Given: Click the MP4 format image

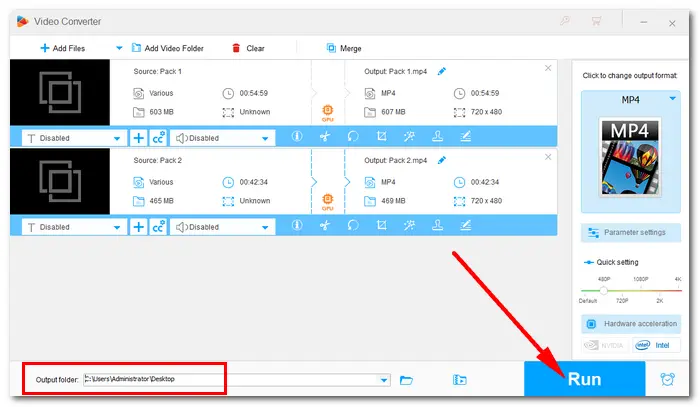Looking at the screenshot, I should tap(630, 157).
